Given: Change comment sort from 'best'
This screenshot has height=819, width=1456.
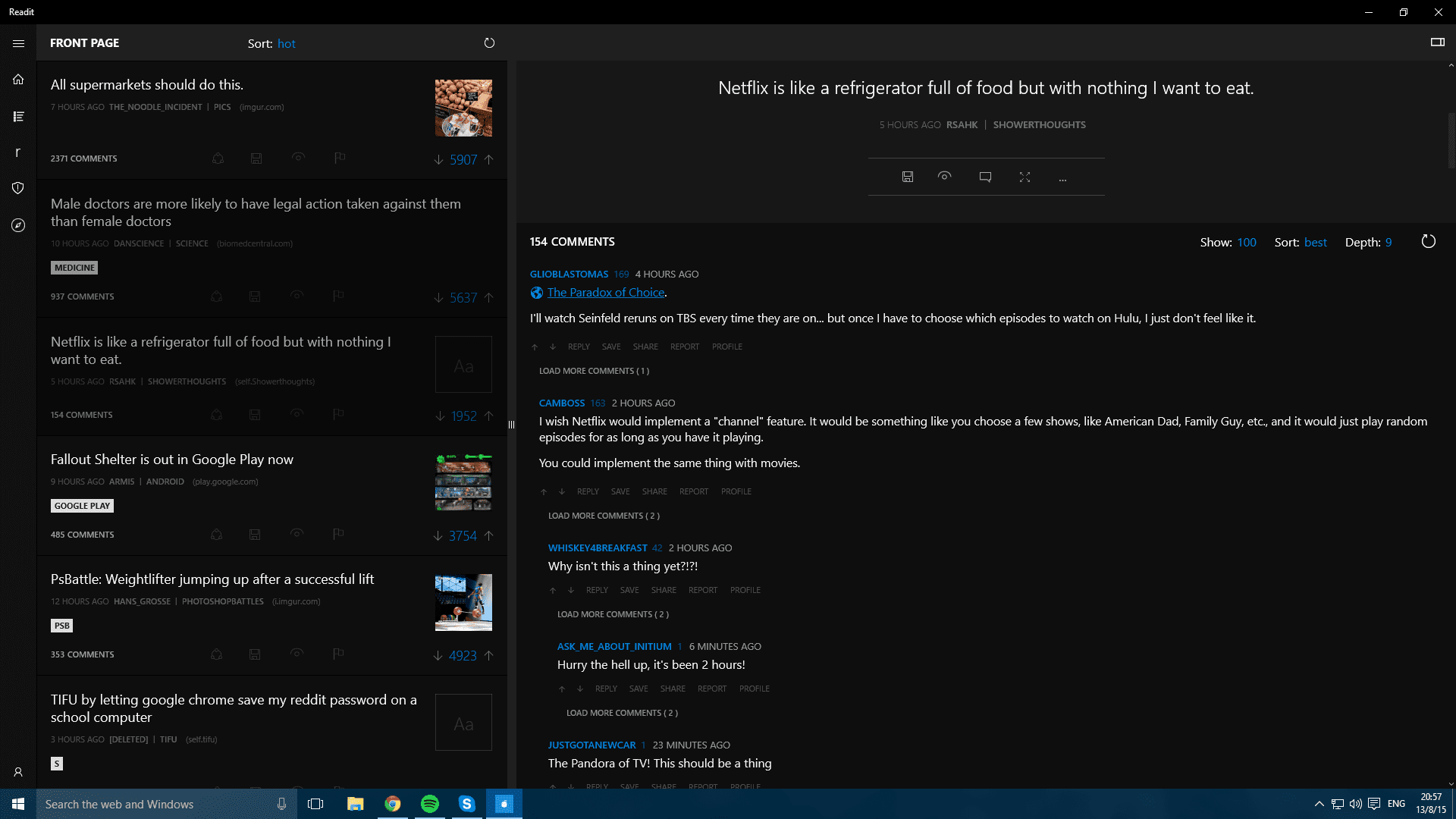Looking at the screenshot, I should coord(1316,243).
